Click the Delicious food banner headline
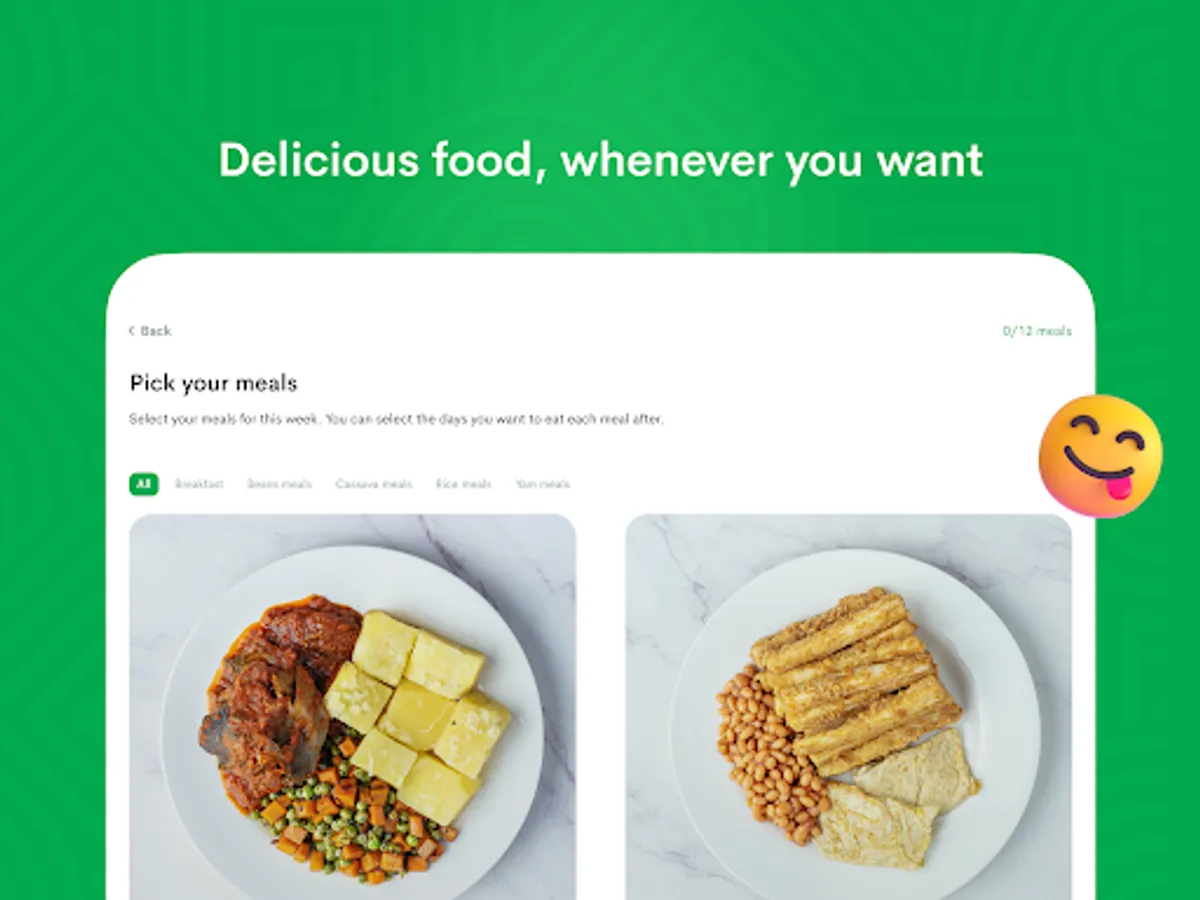 coord(601,160)
